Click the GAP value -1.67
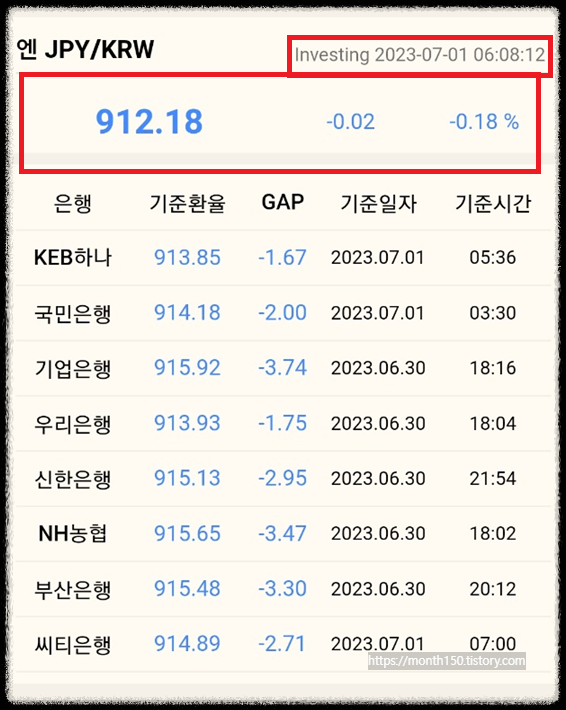 pyautogui.click(x=283, y=258)
